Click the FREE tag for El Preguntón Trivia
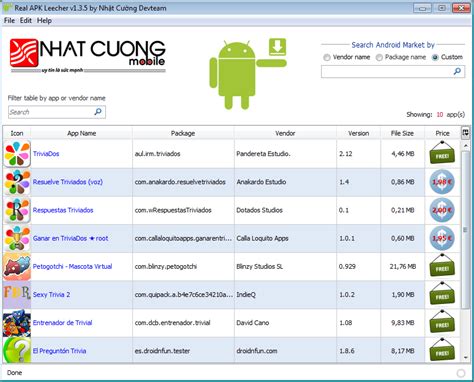 pos(442,350)
